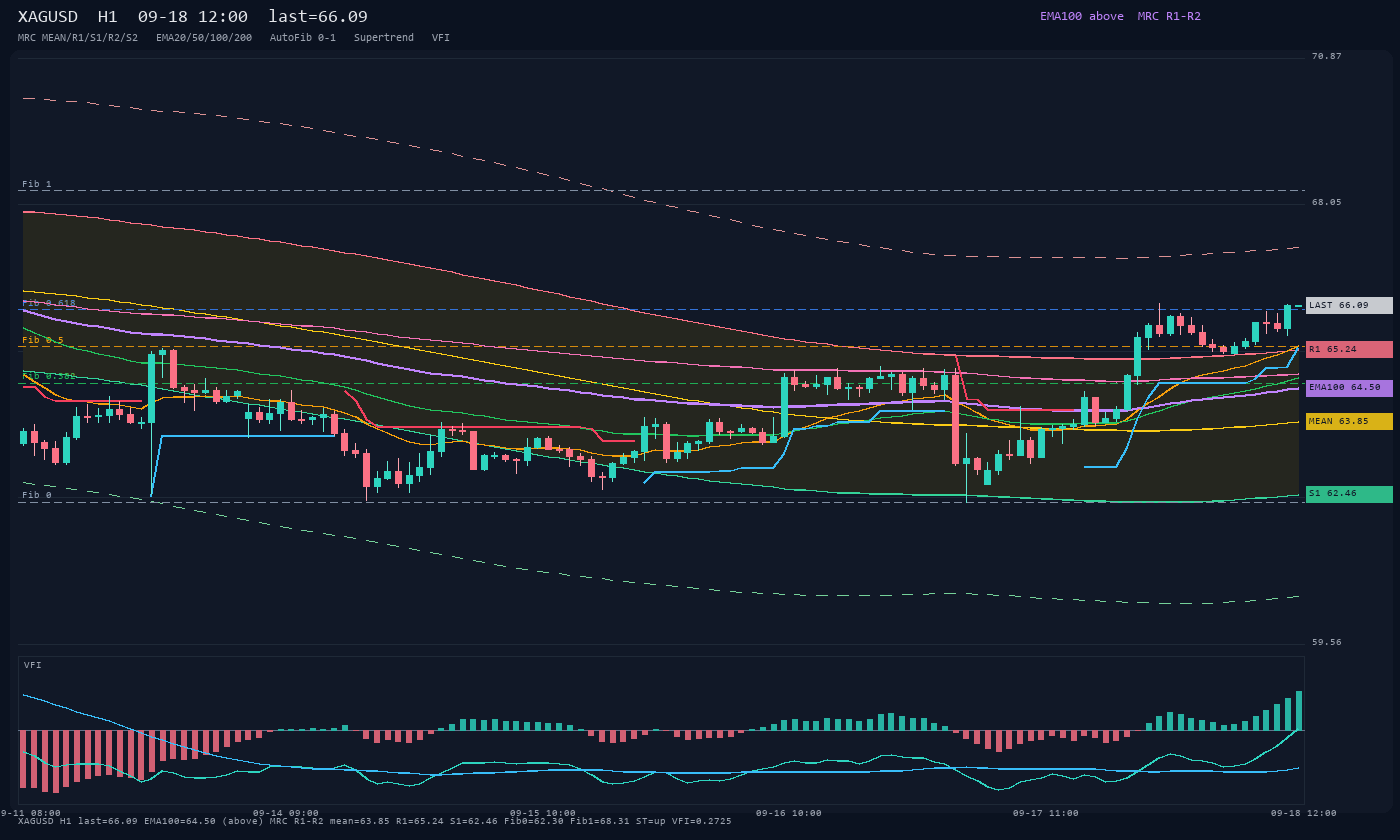Image resolution: width=1400 pixels, height=840 pixels.
Task: Click the purple 'EMA100 above' status text
Action: 1082,16
